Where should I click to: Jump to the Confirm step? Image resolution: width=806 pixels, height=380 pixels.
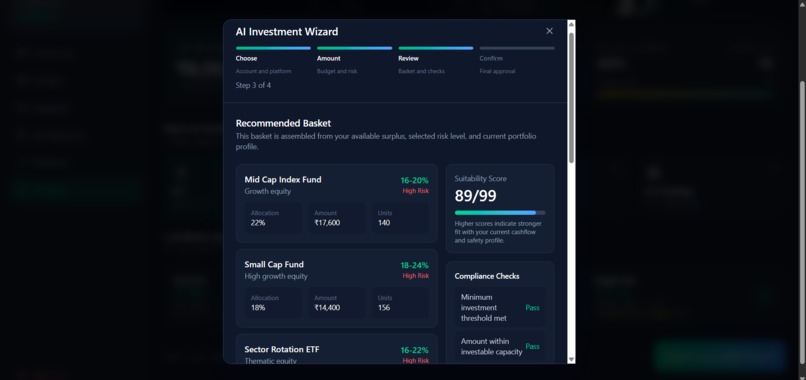[491, 59]
